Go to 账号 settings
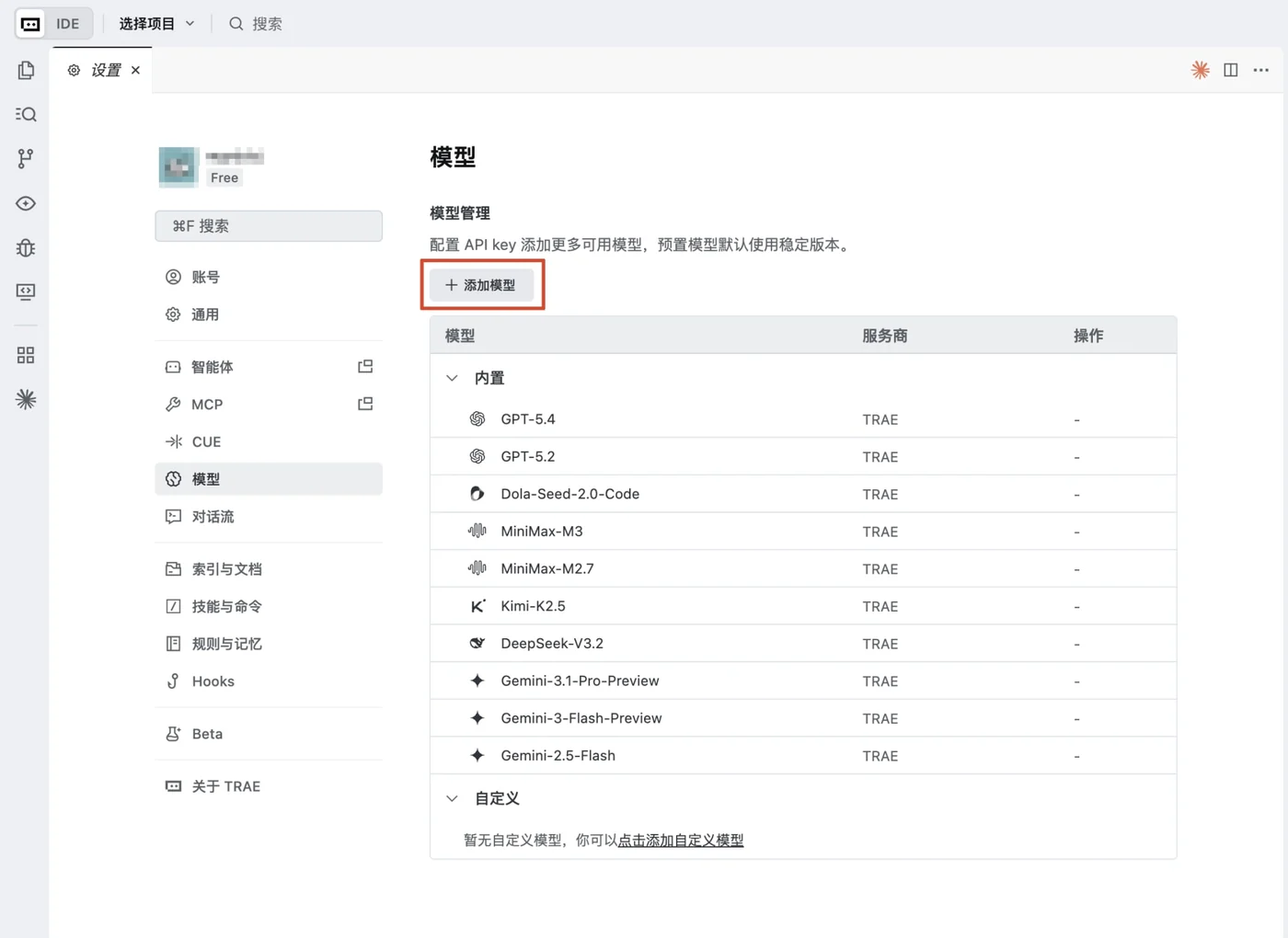The width and height of the screenshot is (1288, 938). click(269, 277)
